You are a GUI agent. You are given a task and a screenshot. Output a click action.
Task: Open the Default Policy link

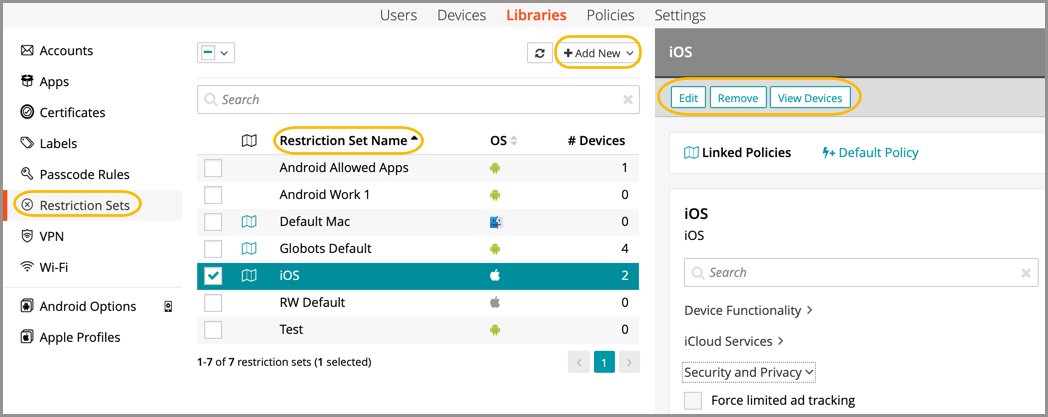pyautogui.click(x=870, y=153)
